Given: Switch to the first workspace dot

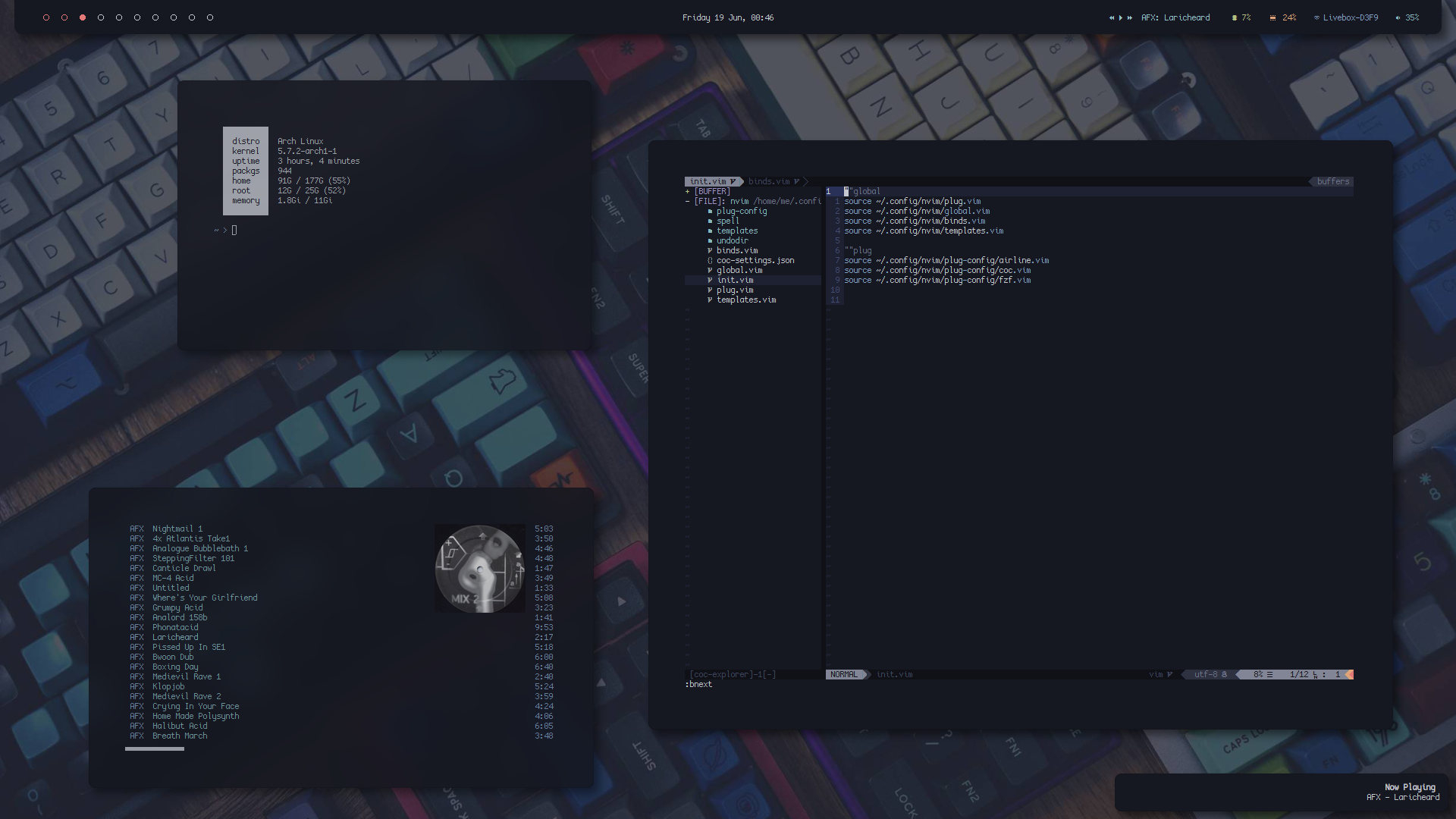Looking at the screenshot, I should 46,17.
